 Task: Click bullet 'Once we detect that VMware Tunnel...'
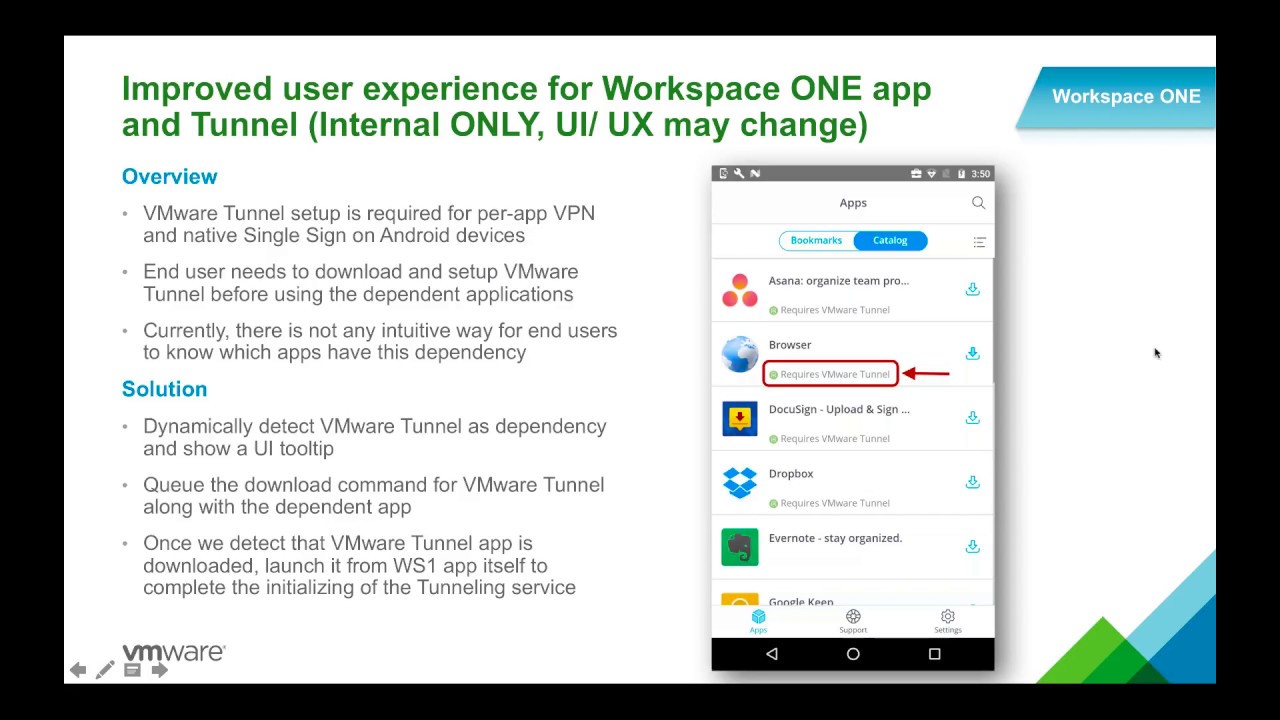[x=359, y=565]
